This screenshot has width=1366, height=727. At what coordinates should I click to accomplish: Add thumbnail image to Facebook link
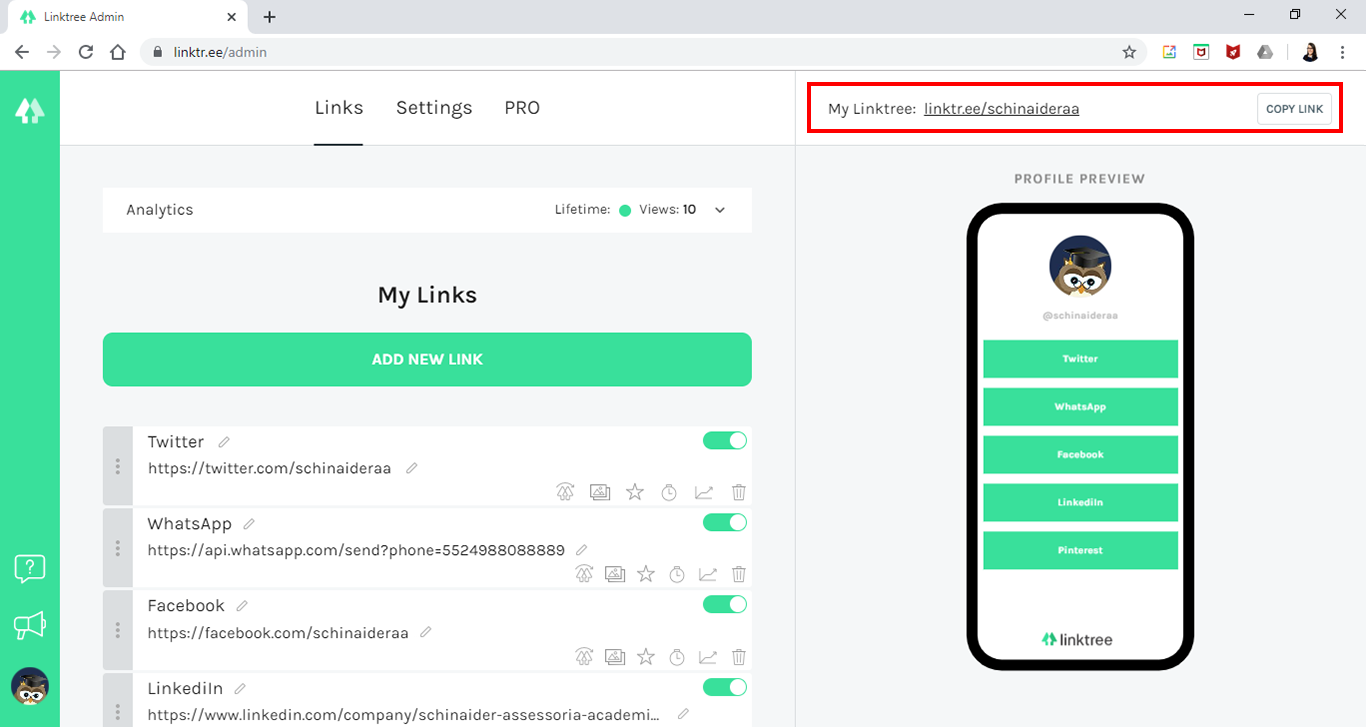point(615,657)
